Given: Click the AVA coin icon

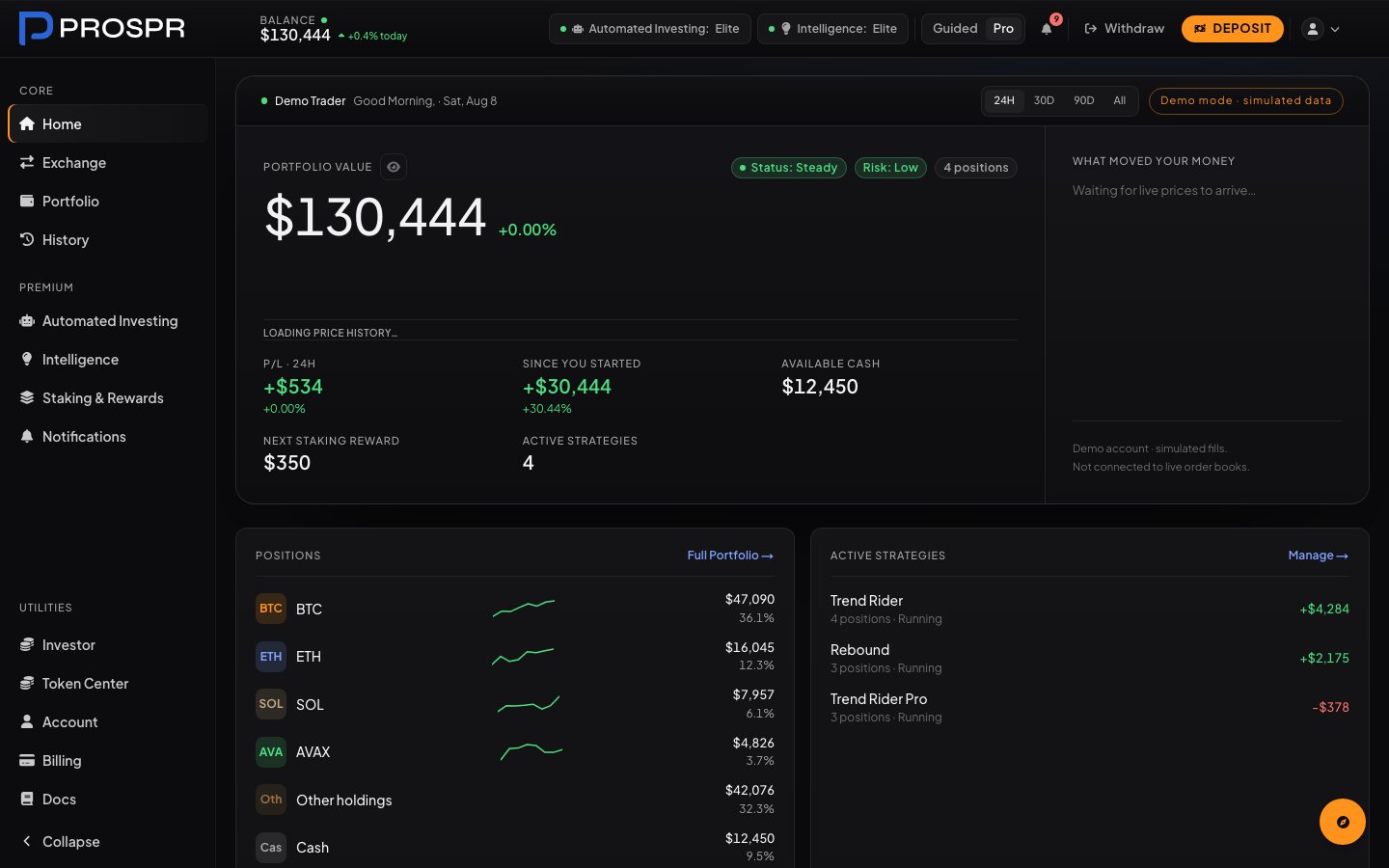Looking at the screenshot, I should (x=271, y=752).
